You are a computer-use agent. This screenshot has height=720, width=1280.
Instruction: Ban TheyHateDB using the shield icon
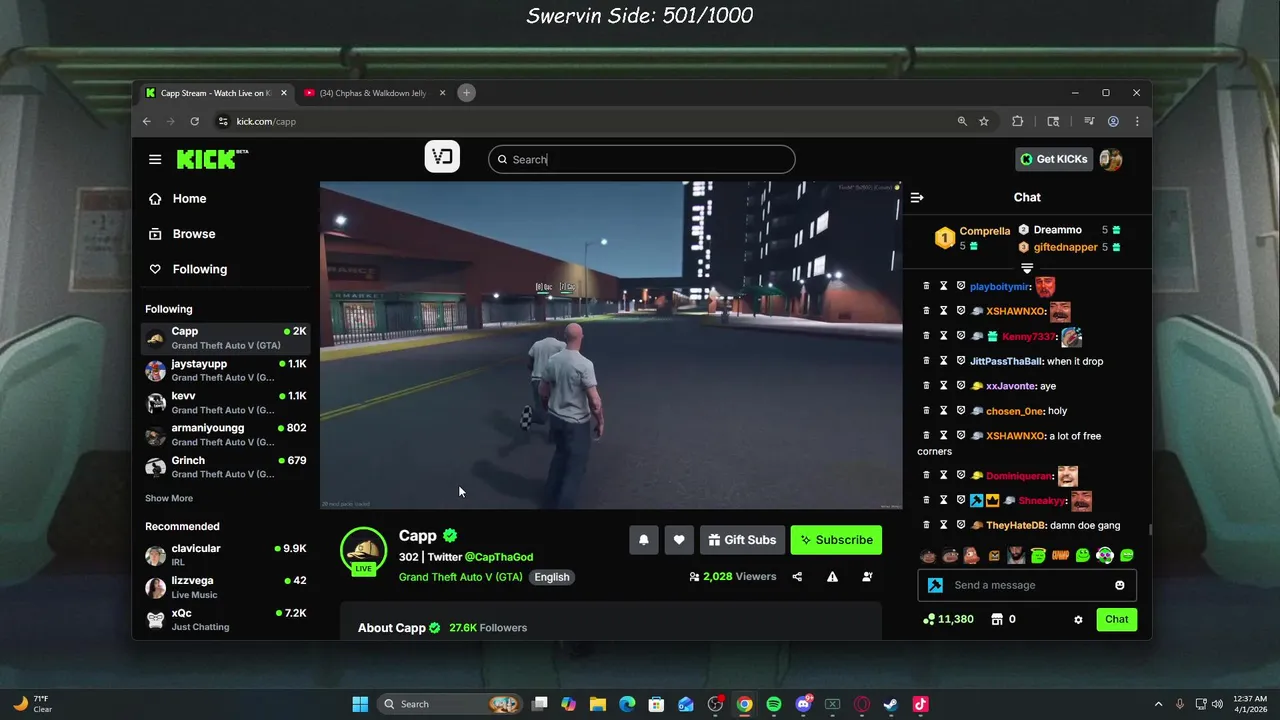[x=961, y=524]
